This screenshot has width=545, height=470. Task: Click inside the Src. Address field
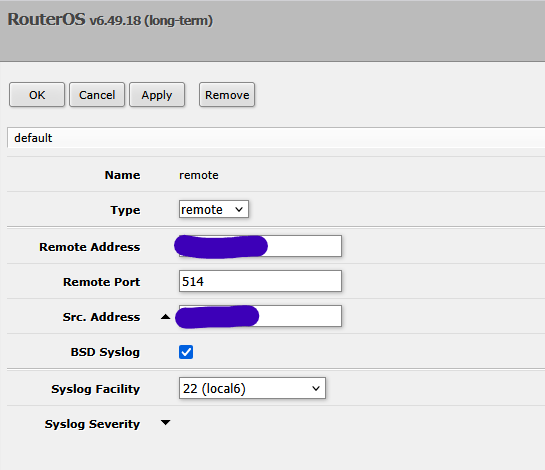click(x=260, y=316)
